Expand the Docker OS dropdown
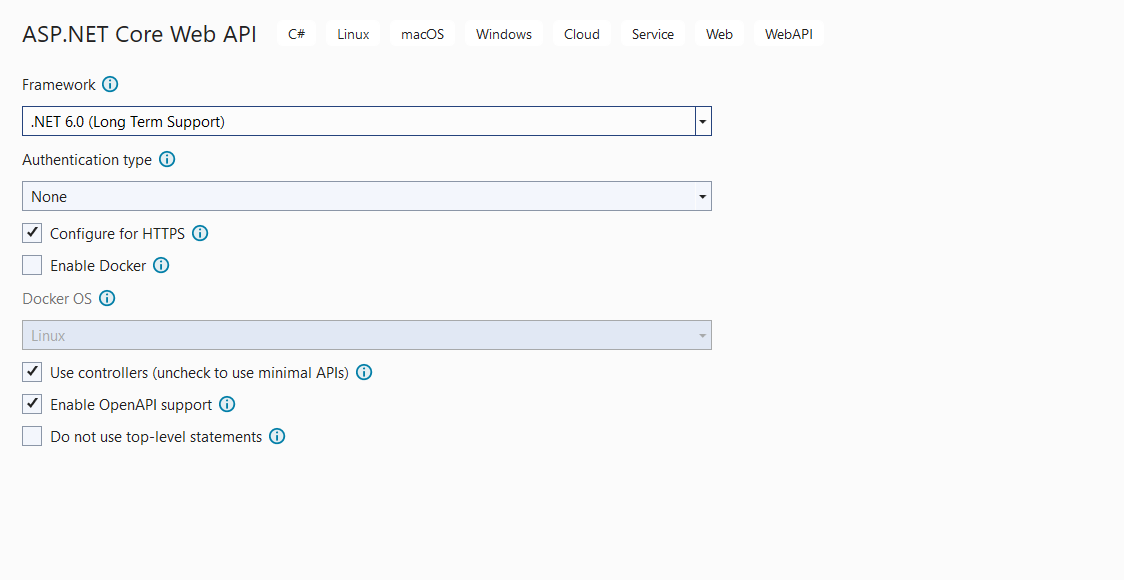Viewport: 1124px width, 580px height. 703,334
